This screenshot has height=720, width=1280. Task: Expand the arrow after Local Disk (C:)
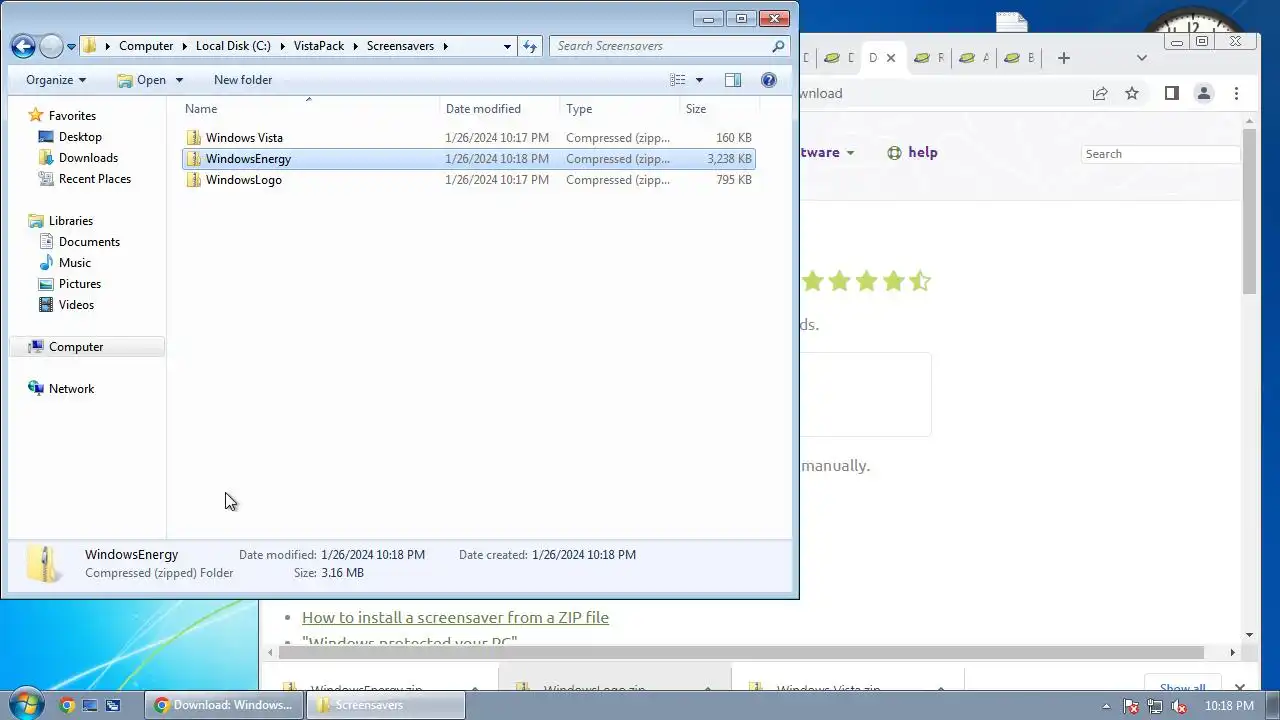pyautogui.click(x=280, y=46)
